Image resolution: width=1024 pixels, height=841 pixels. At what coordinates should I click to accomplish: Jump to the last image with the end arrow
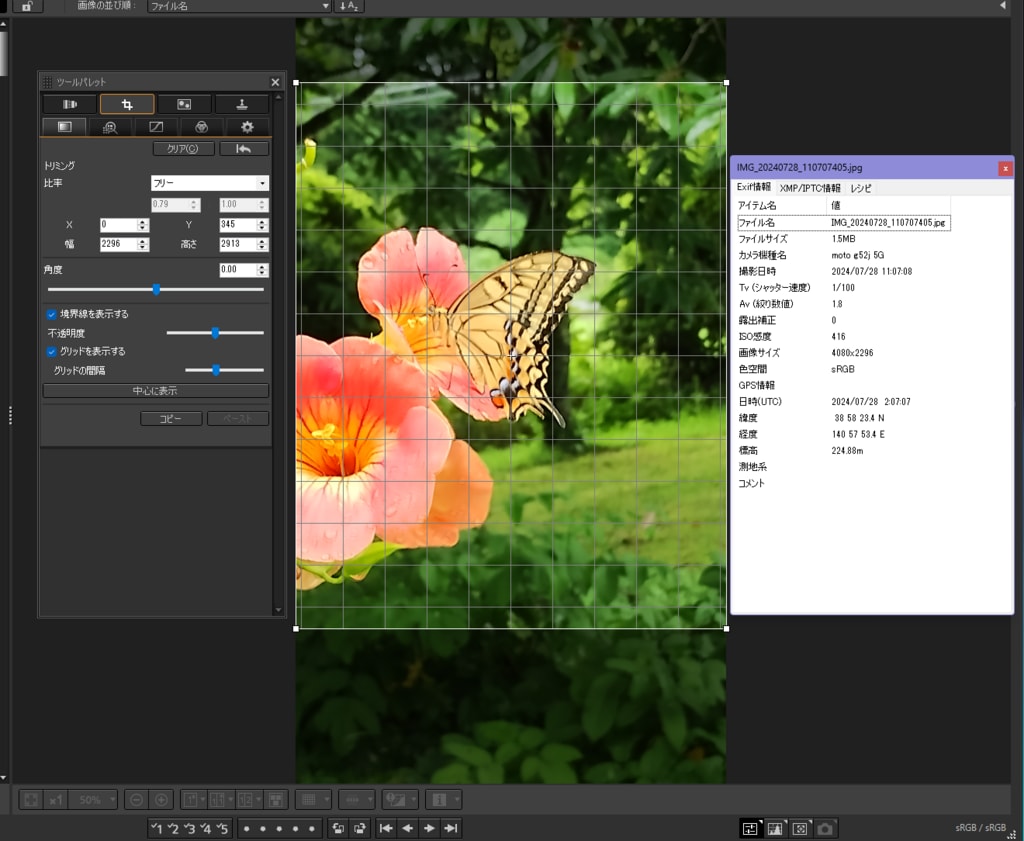(x=451, y=828)
